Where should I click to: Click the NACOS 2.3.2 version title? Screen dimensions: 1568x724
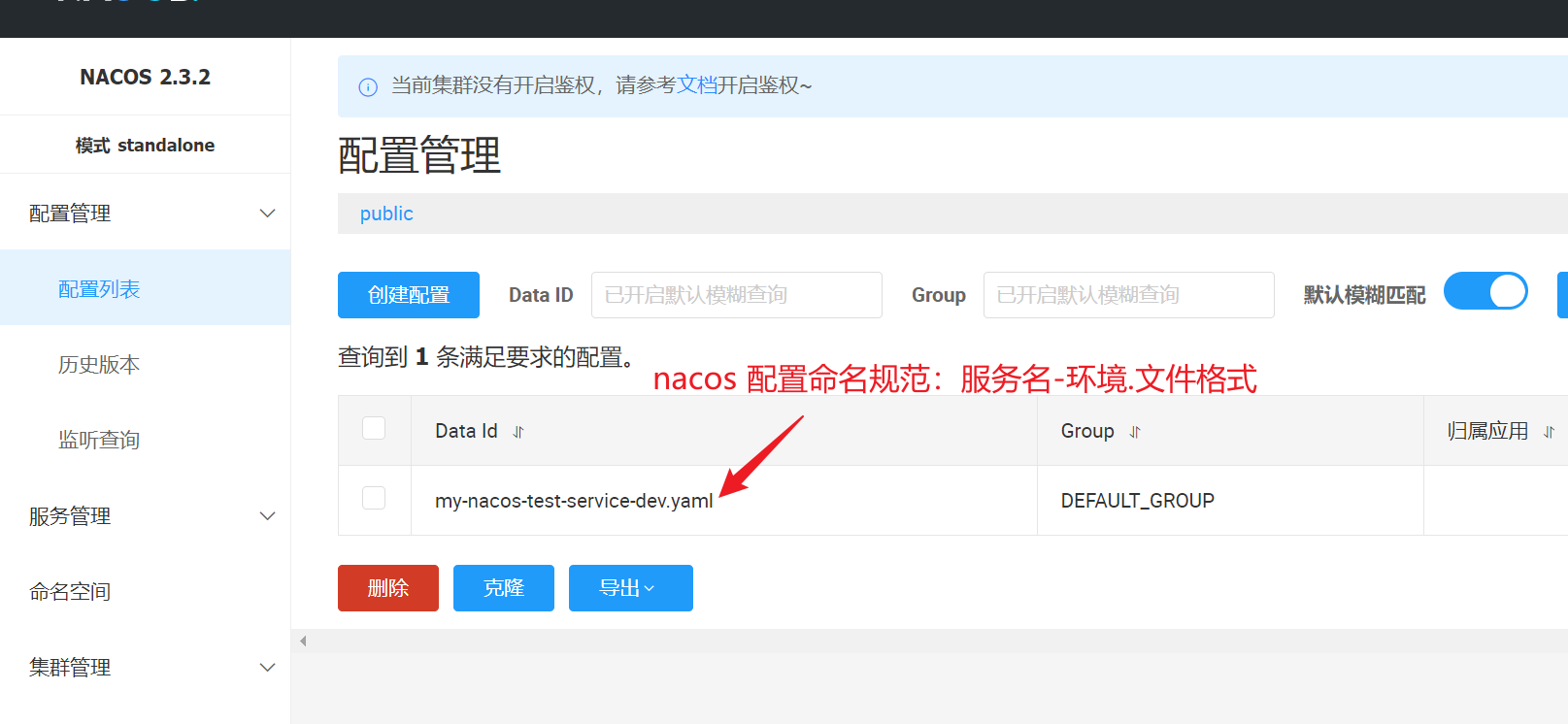146,77
